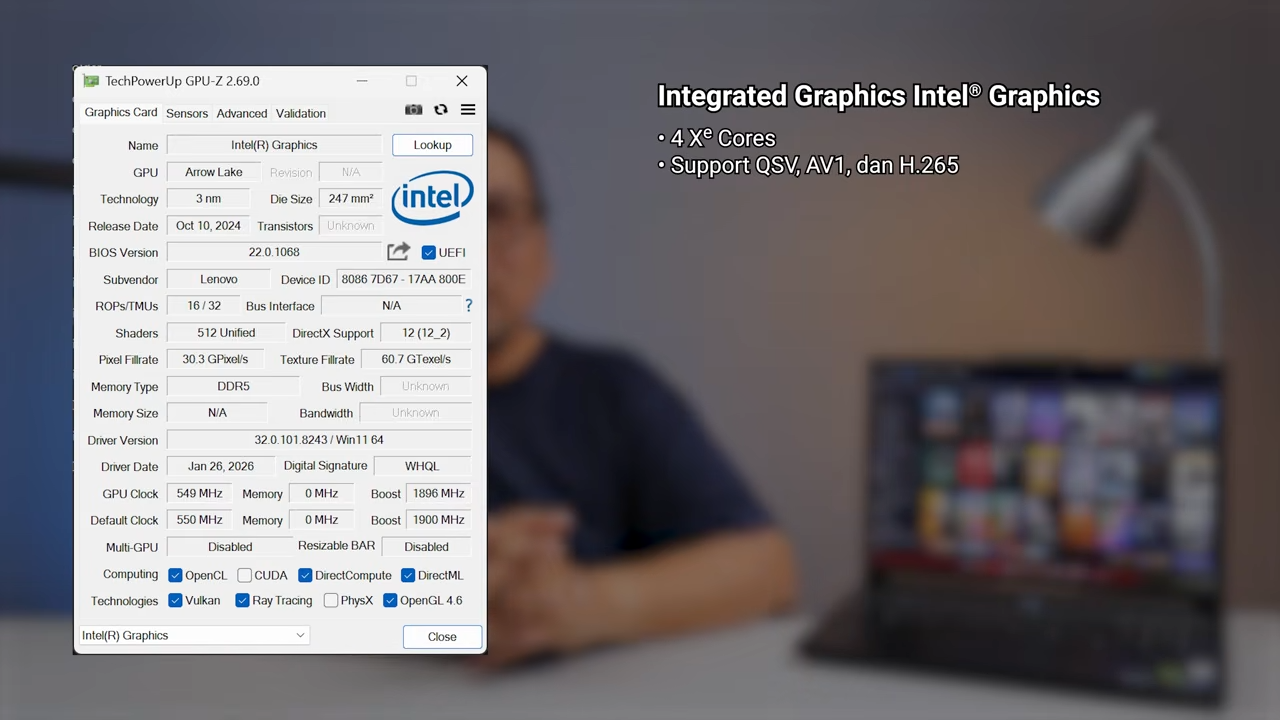
Task: Switch to the Sensors tab
Action: tap(187, 113)
